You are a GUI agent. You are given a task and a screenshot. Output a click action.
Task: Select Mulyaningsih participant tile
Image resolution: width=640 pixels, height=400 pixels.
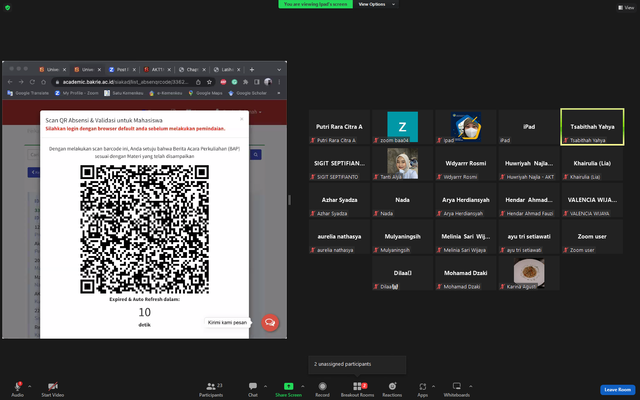(402, 236)
